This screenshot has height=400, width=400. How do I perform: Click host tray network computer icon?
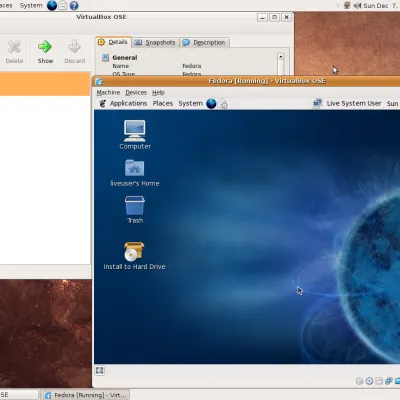pos(347,5)
